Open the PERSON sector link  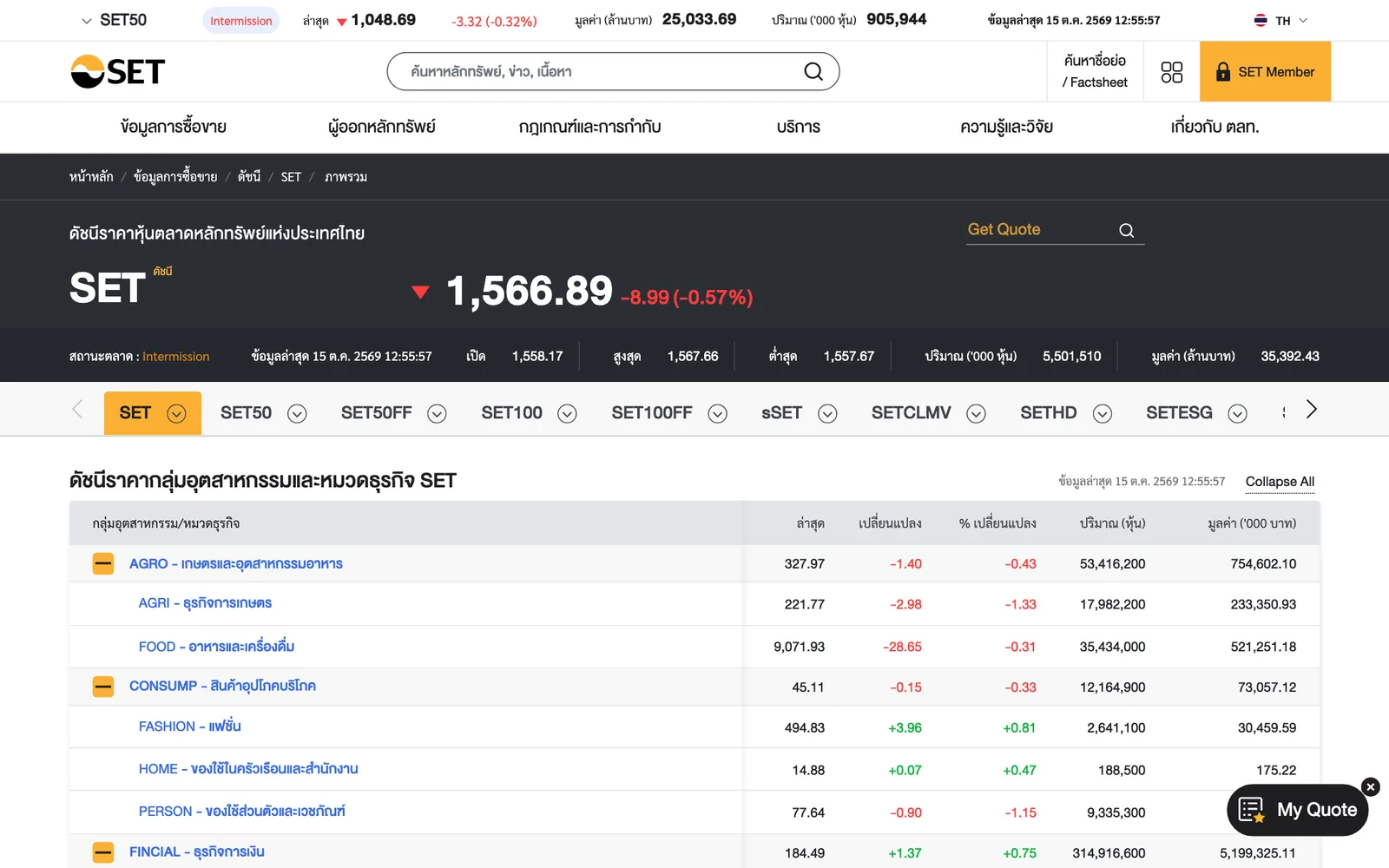[x=241, y=812]
